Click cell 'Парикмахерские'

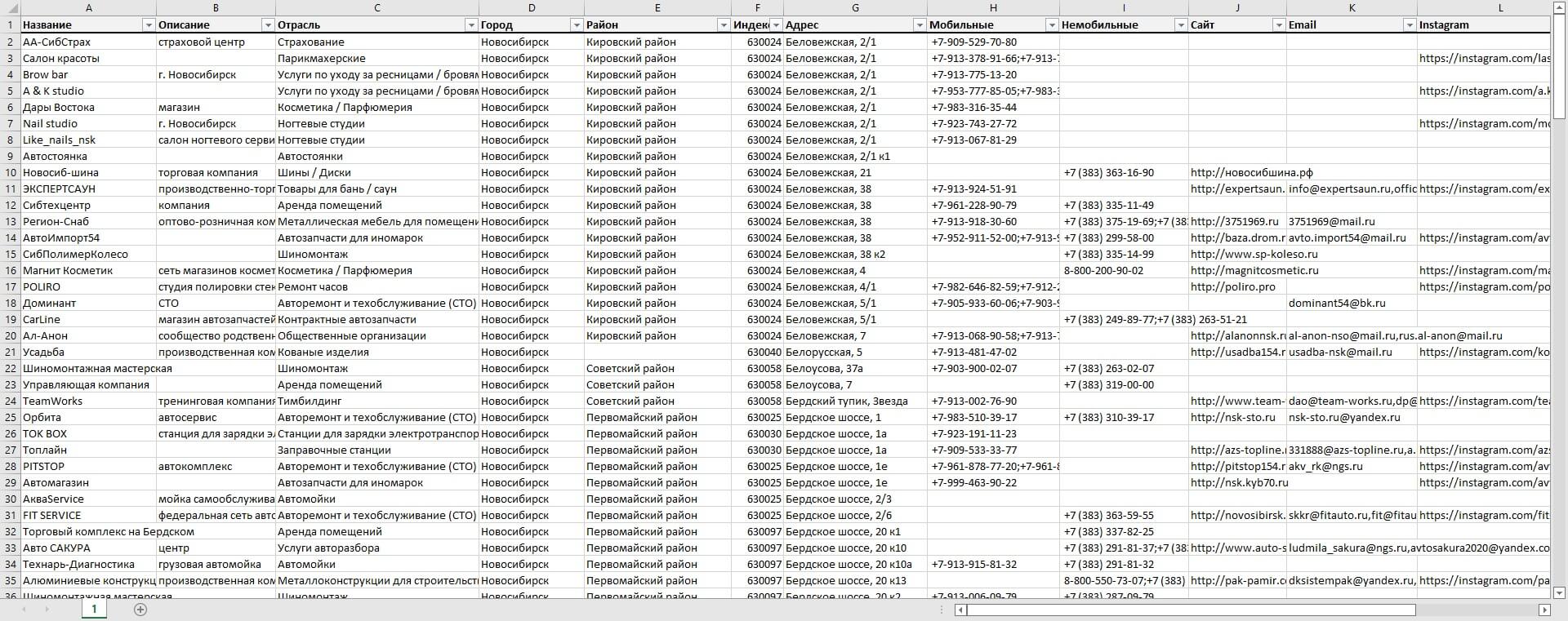point(377,58)
